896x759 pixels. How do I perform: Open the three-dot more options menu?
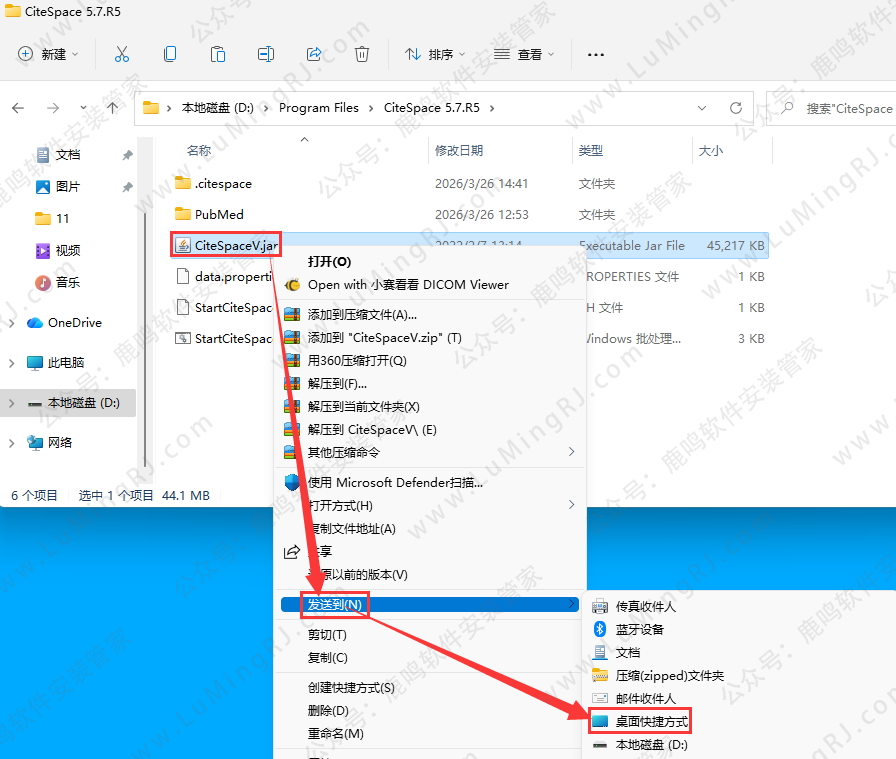point(595,55)
